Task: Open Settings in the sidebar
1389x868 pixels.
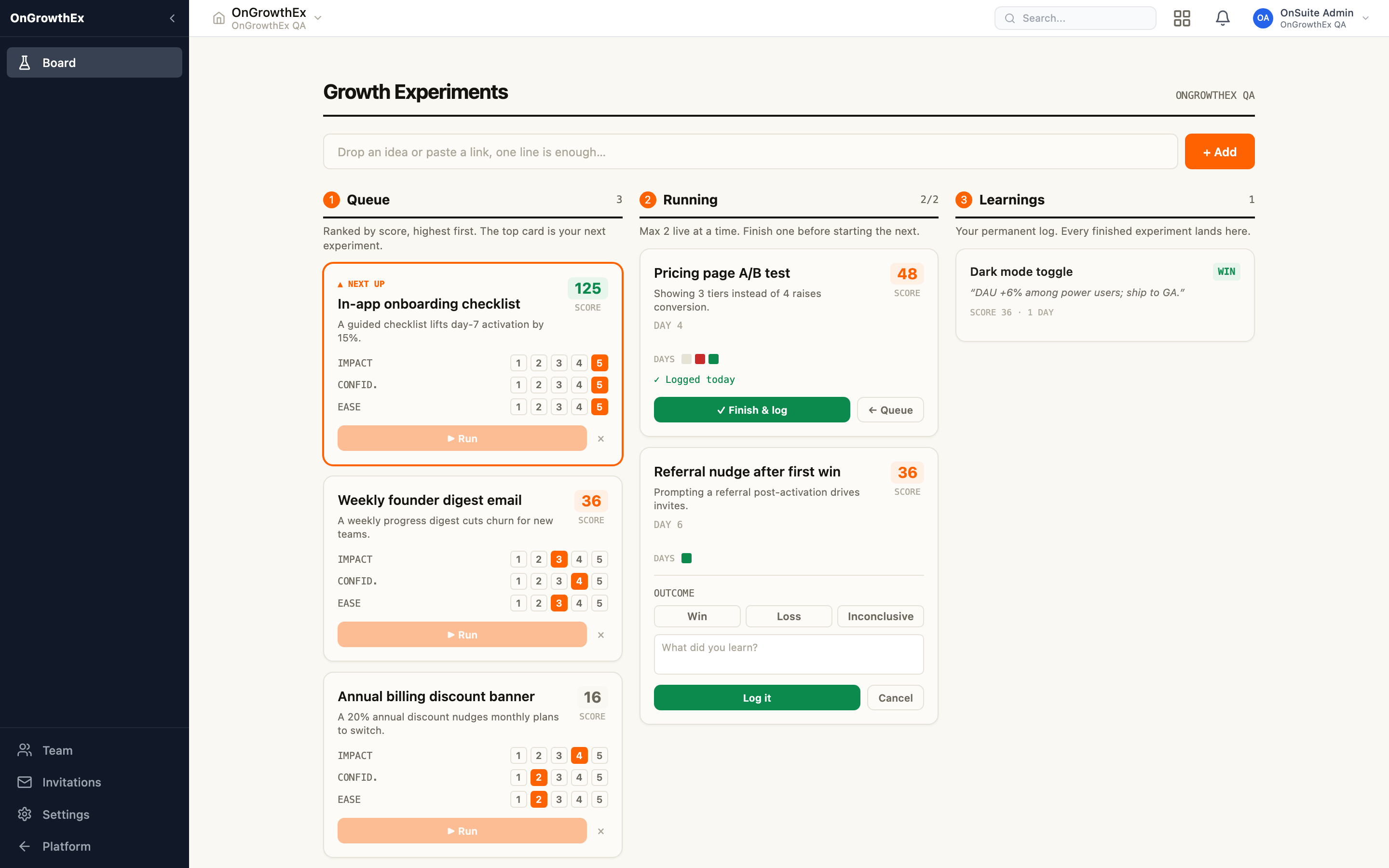Action: point(95,814)
